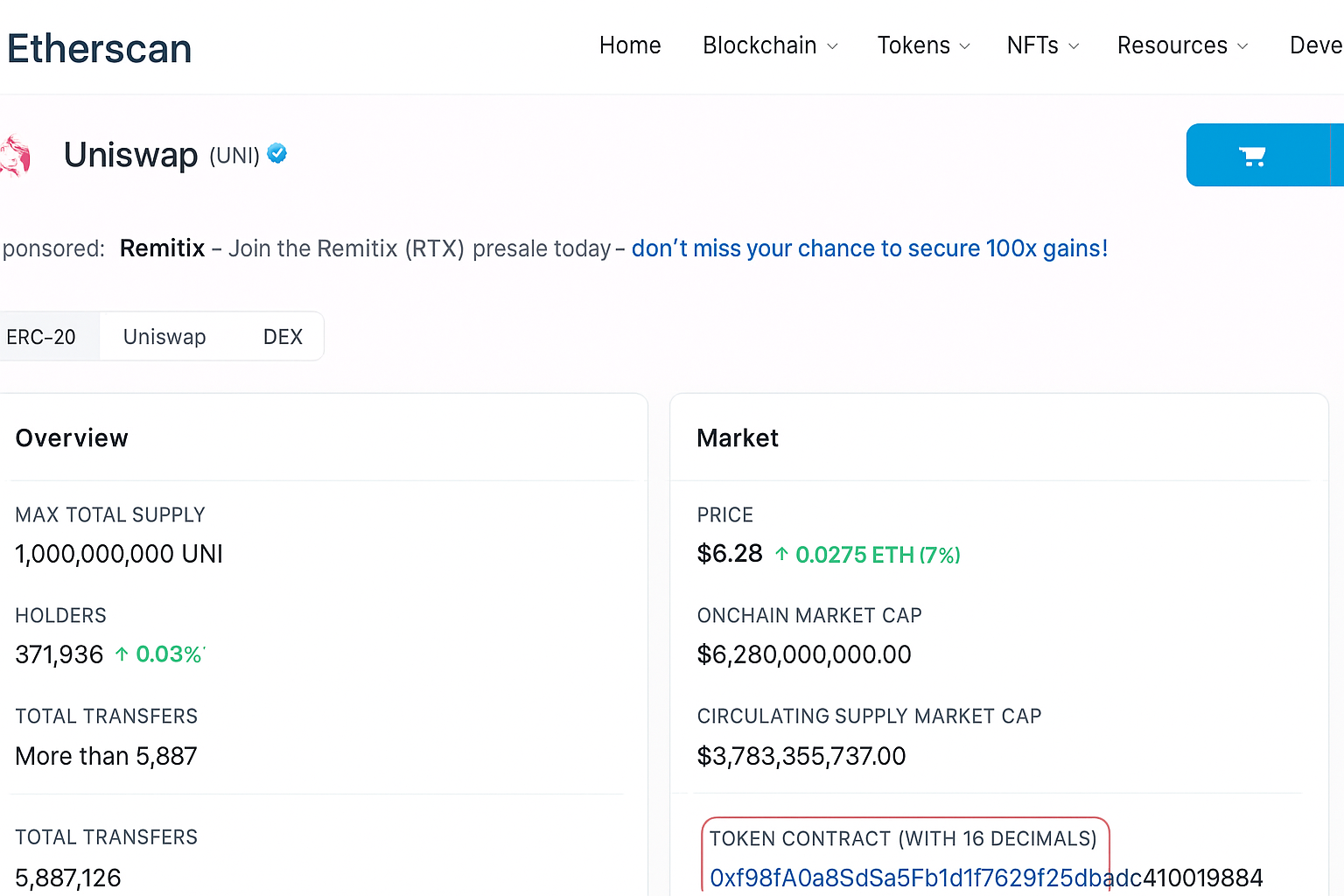The width and height of the screenshot is (1344, 896).
Task: Click the blue shopping cart button
Action: click(1256, 155)
